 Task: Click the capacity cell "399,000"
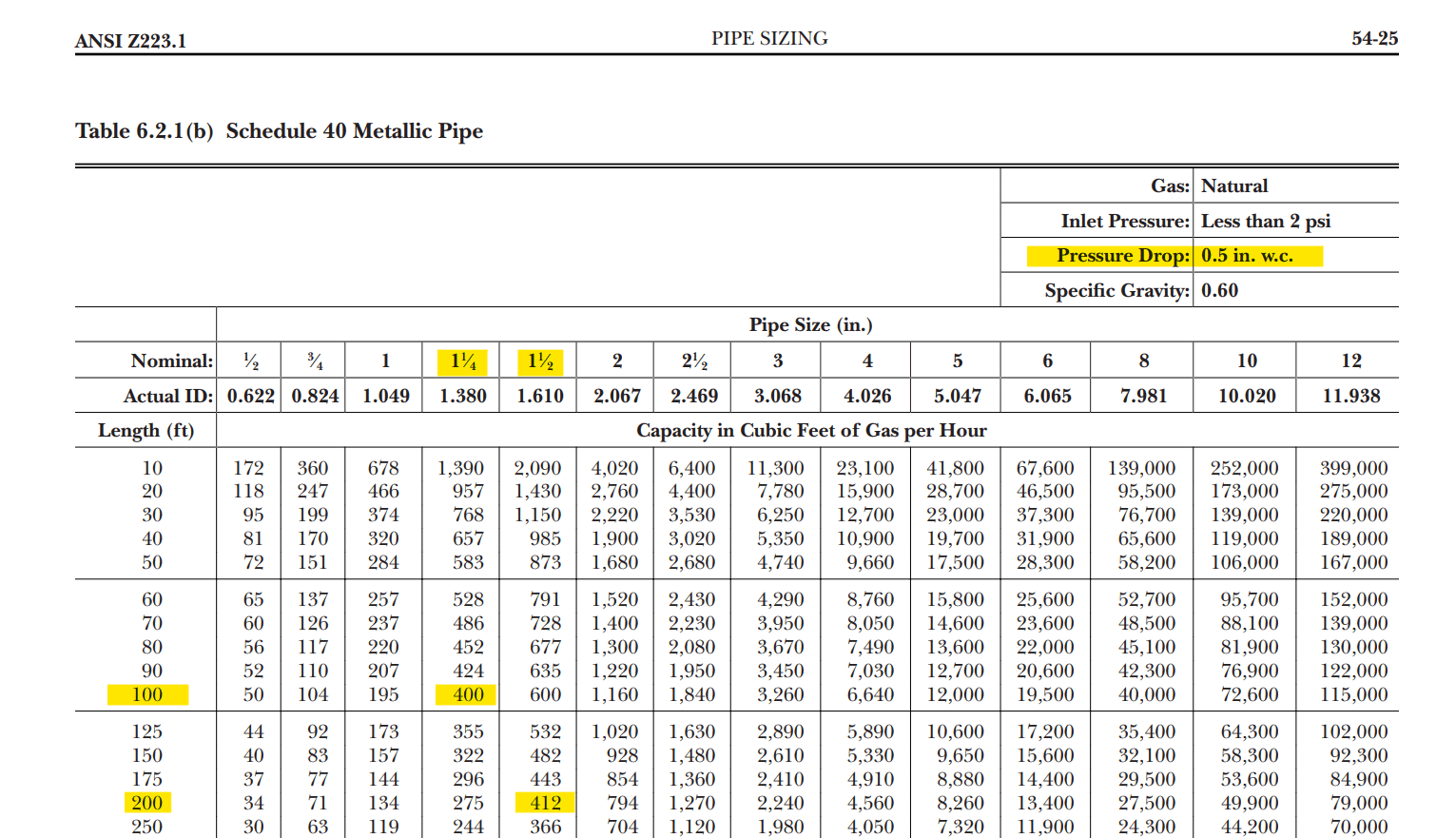pyautogui.click(x=1353, y=468)
